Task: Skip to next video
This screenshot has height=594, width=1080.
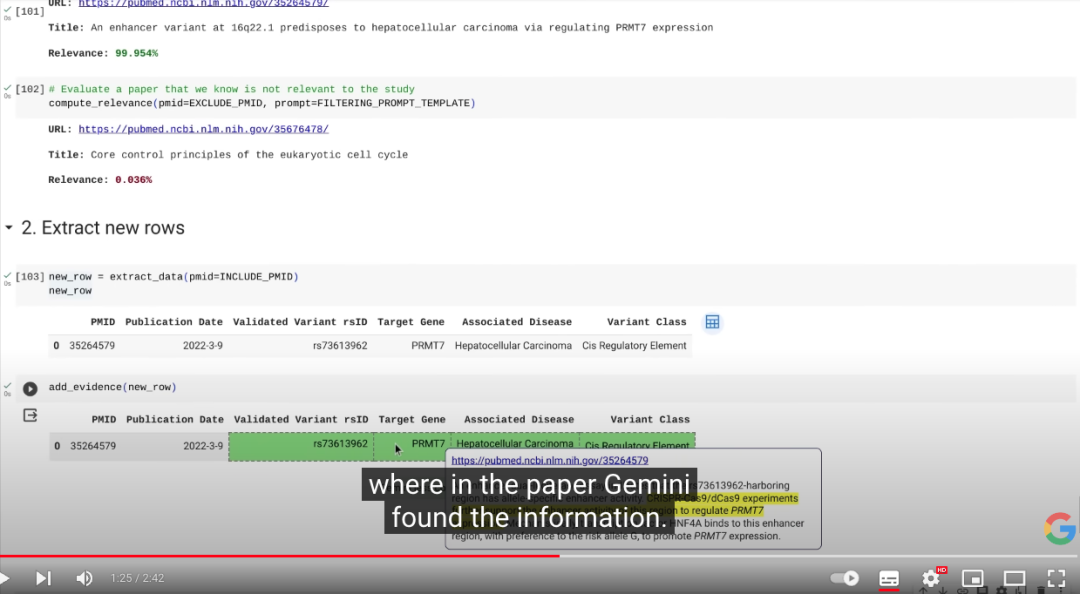Action: click(43, 578)
